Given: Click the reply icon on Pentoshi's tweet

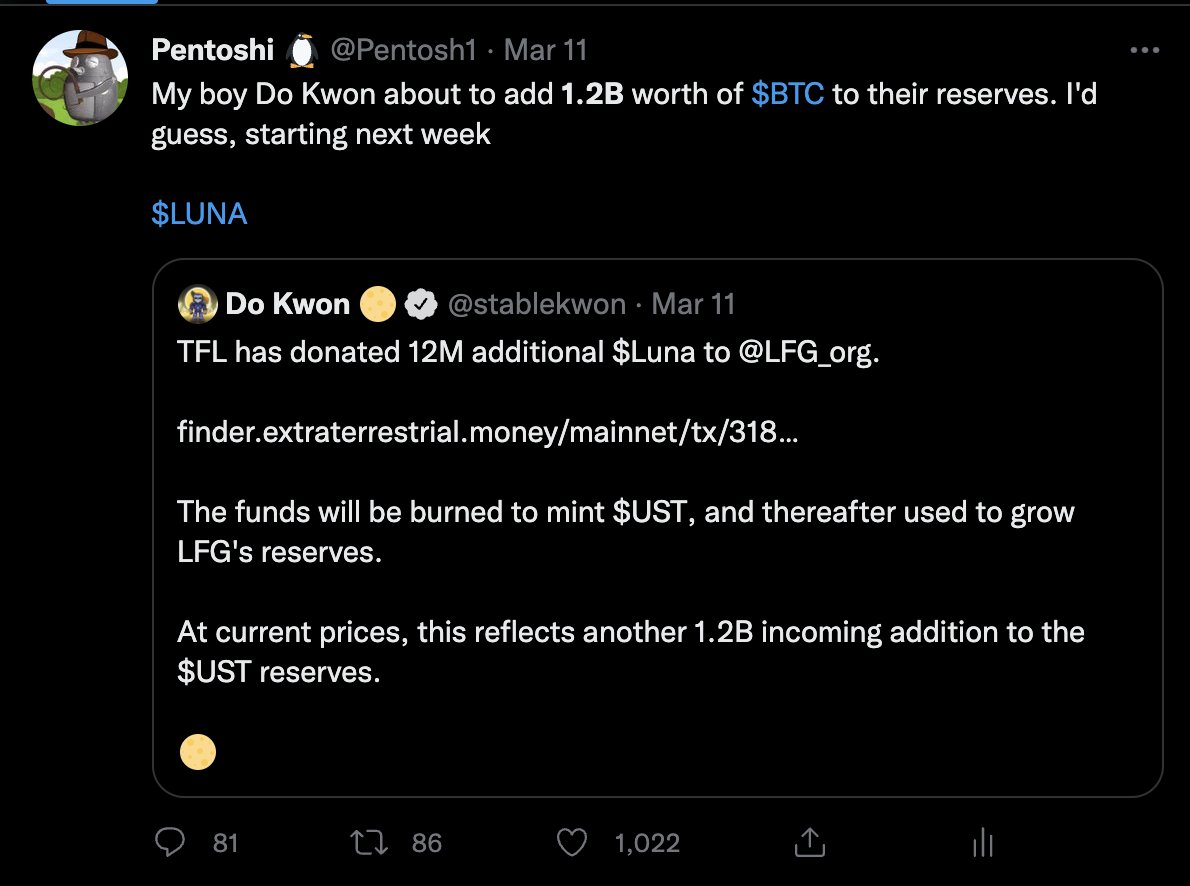Looking at the screenshot, I should 171,843.
